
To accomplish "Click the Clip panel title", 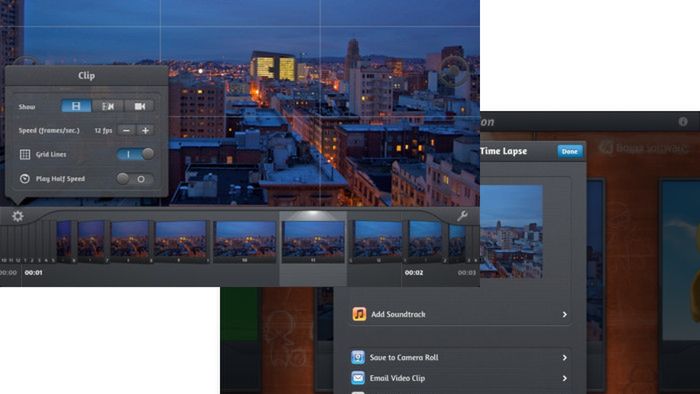I will (x=86, y=75).
